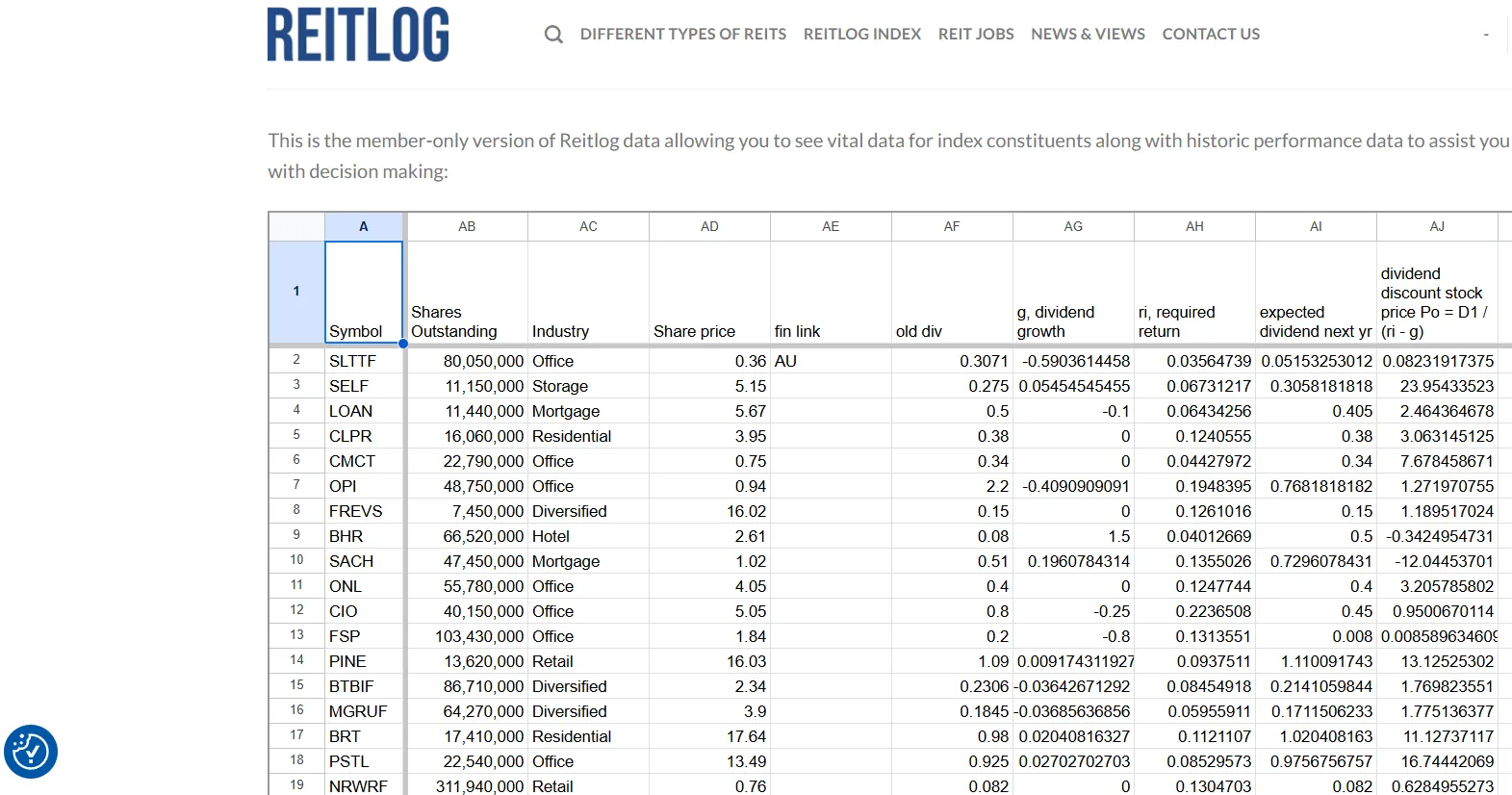Select row 10 header
1512x795 pixels.
(x=296, y=561)
